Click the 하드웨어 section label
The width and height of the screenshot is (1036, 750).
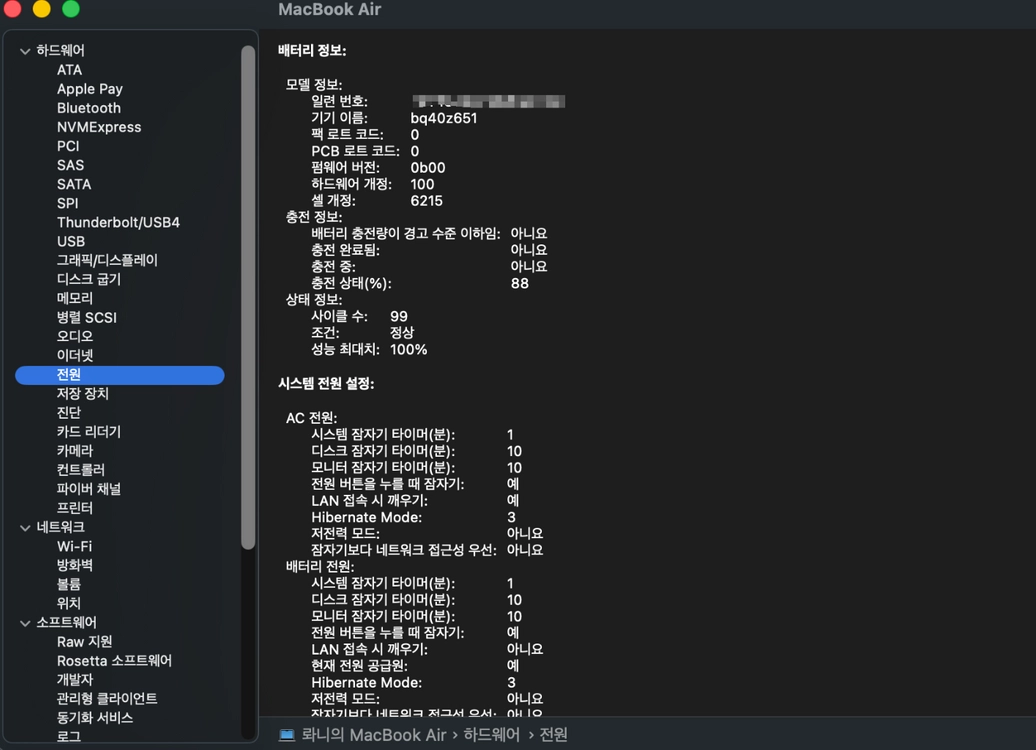(x=60, y=51)
